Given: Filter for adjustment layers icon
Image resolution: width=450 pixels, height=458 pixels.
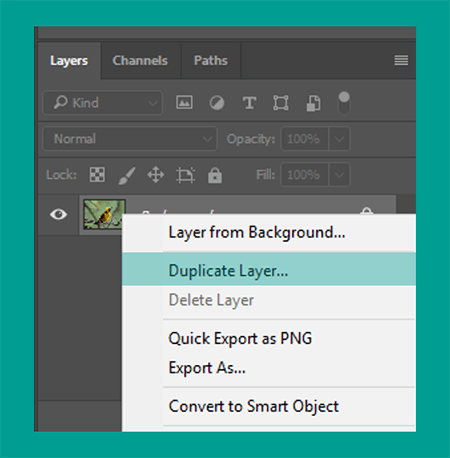Looking at the screenshot, I should [x=217, y=103].
